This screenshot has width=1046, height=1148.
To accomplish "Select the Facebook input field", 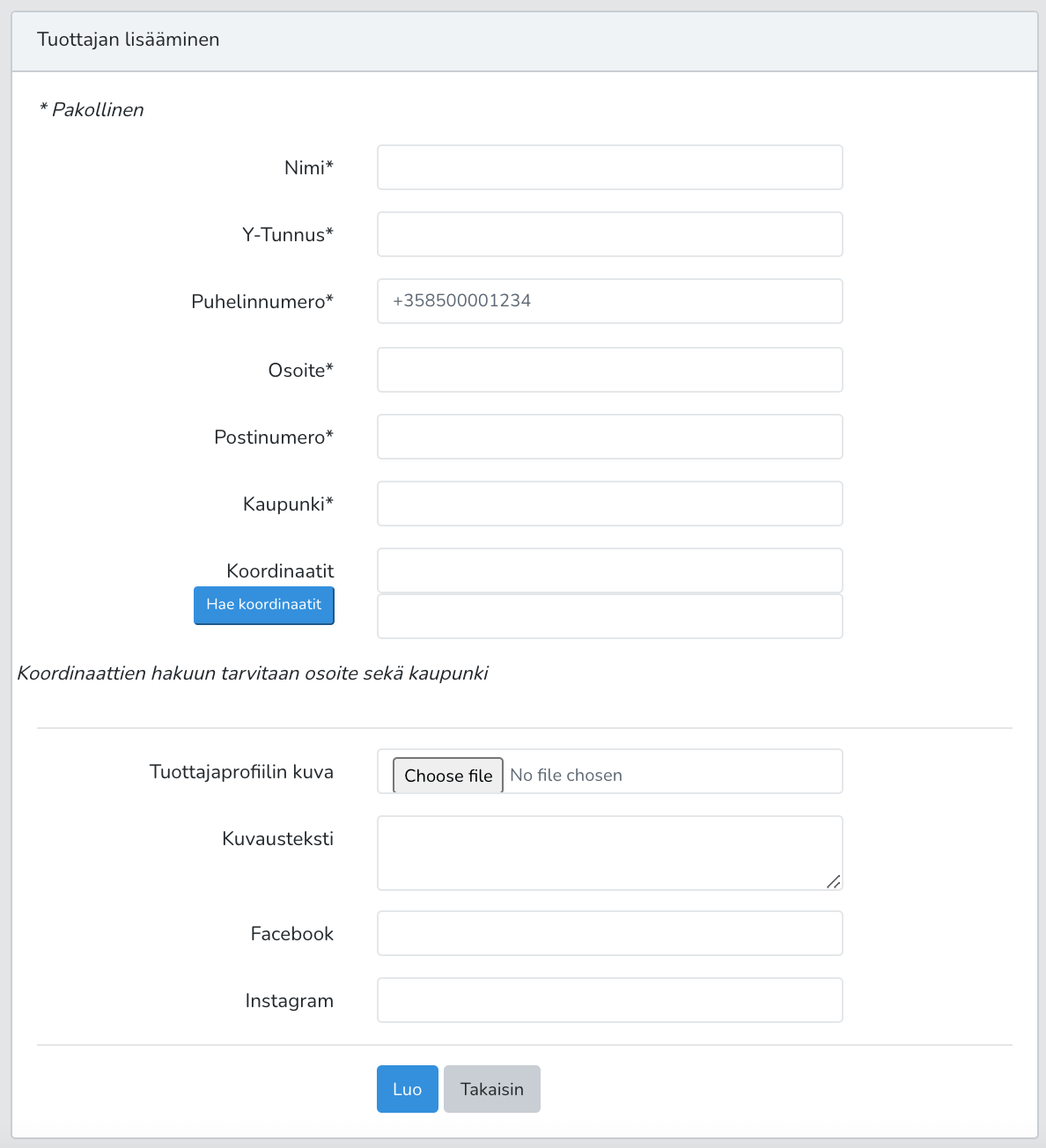I will click(x=610, y=933).
